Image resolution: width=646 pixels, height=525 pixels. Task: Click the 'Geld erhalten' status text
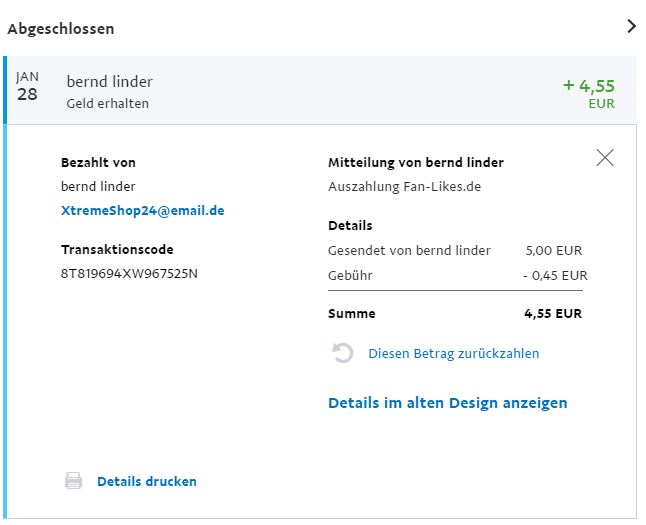click(108, 103)
